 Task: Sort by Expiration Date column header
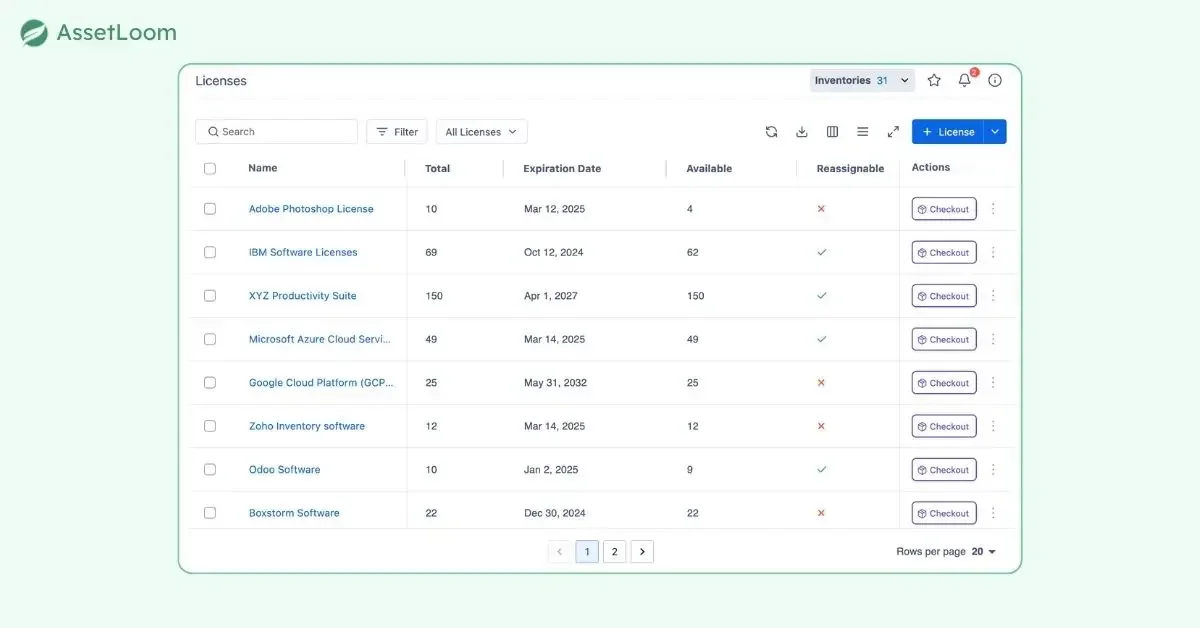562,169
